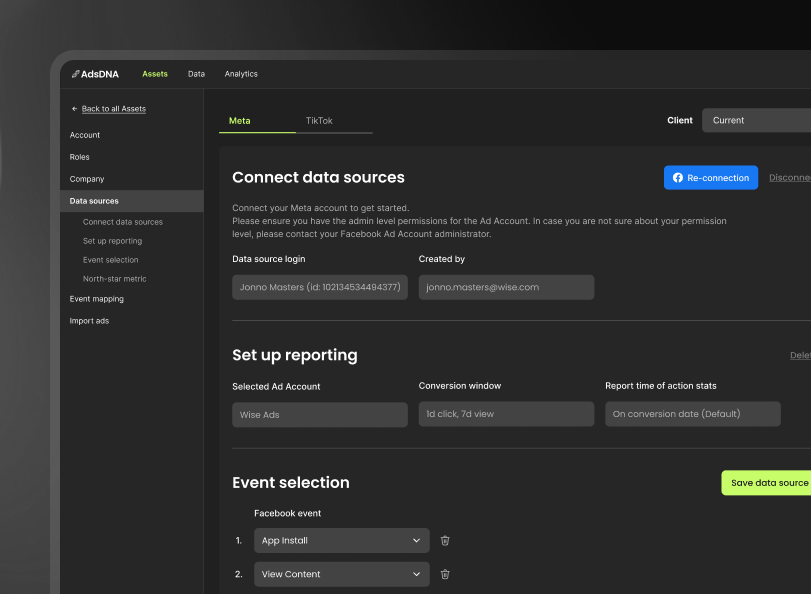Go to Event mapping in the sidebar
This screenshot has height=594, width=811.
97,299
